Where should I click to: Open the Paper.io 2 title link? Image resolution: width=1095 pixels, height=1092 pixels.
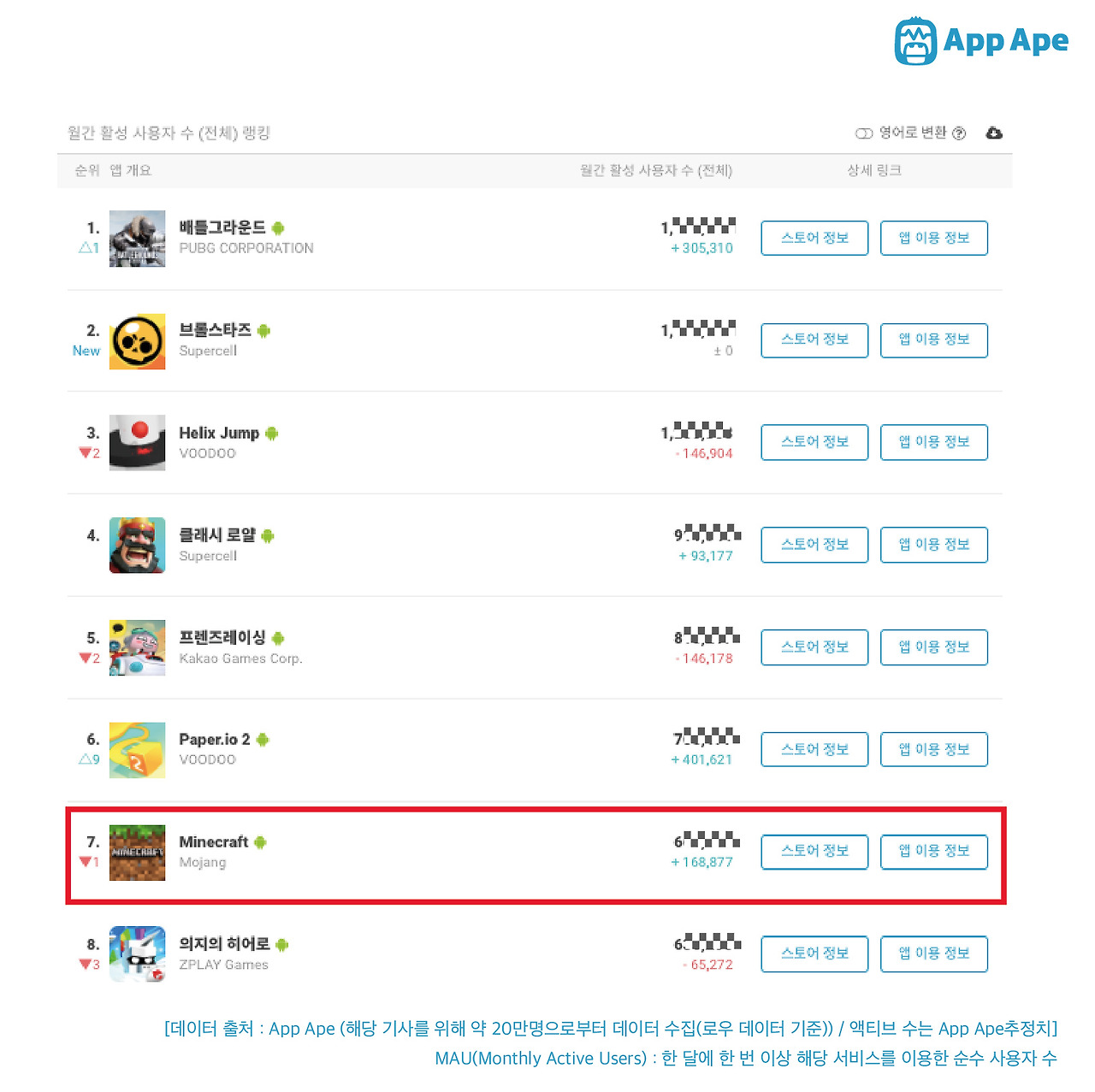pyautogui.click(x=214, y=740)
